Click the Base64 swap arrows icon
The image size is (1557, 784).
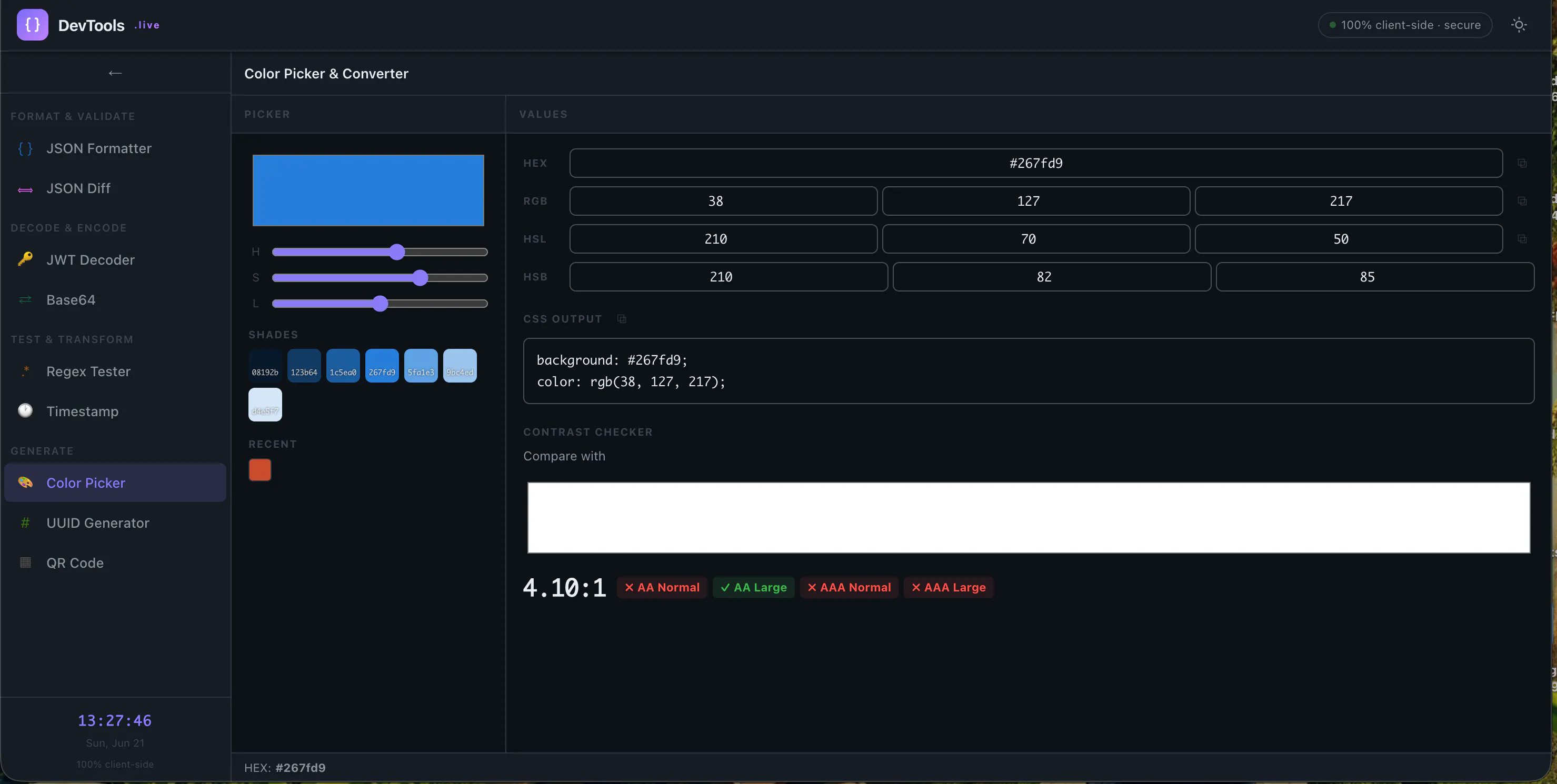click(x=25, y=299)
